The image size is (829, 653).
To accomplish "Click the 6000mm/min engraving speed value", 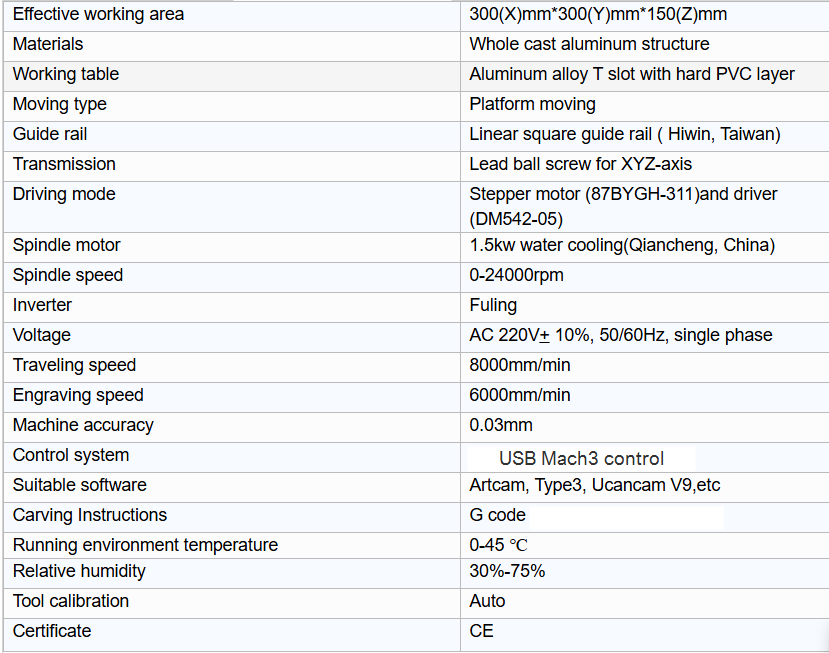I will pyautogui.click(x=520, y=395).
